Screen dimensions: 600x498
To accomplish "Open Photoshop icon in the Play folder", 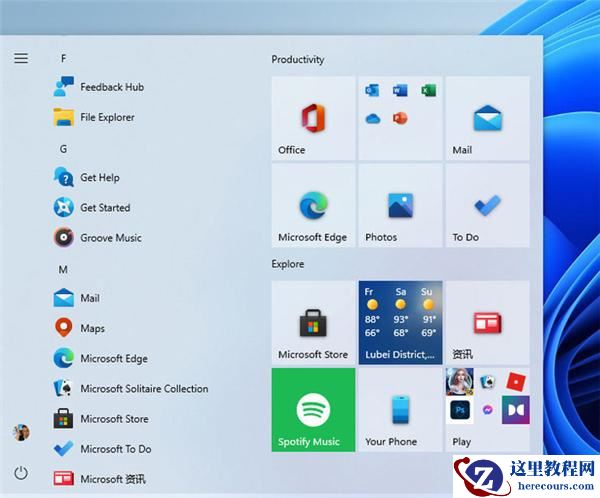I will point(460,410).
